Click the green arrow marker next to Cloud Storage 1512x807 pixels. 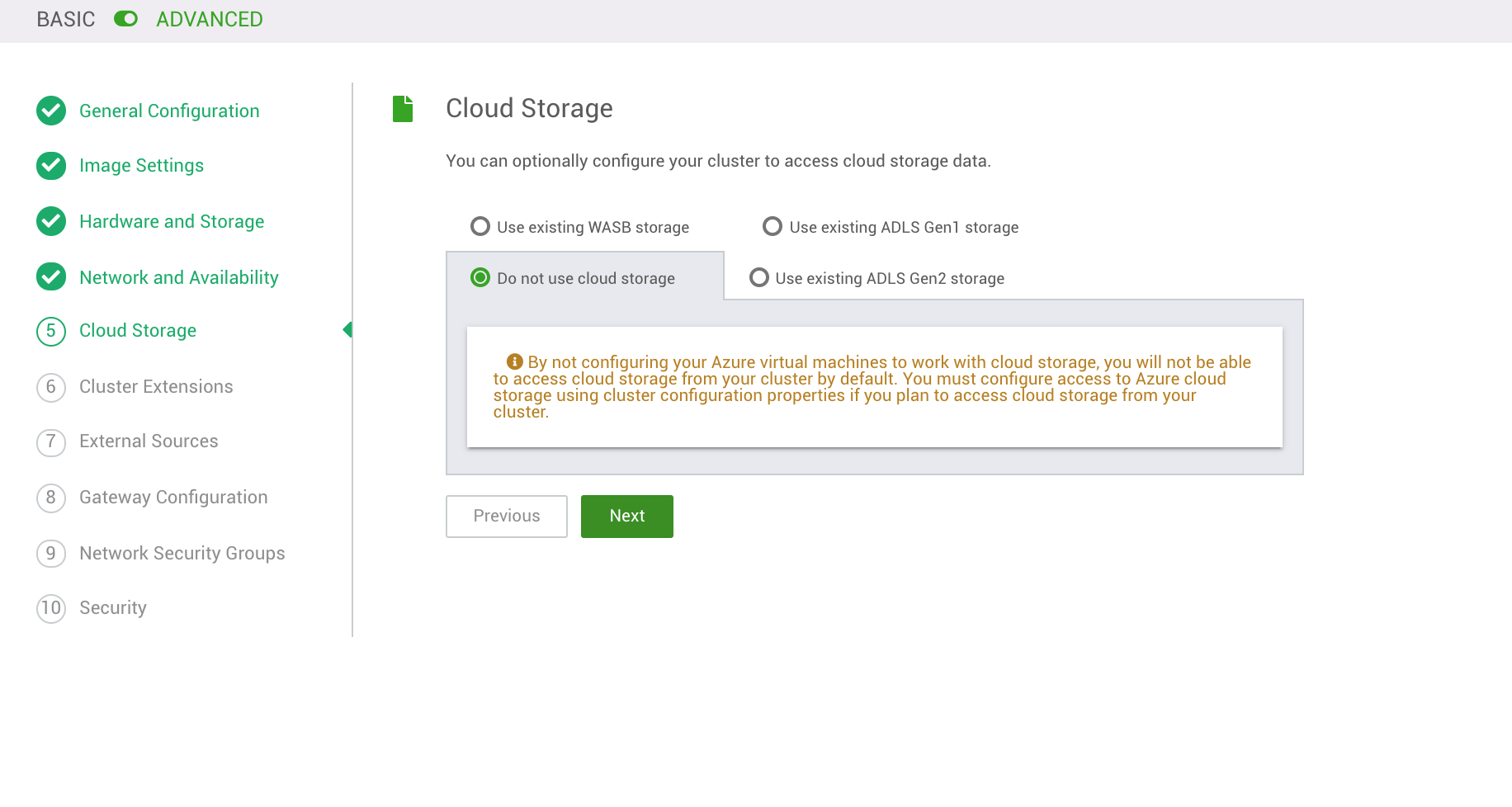point(348,329)
